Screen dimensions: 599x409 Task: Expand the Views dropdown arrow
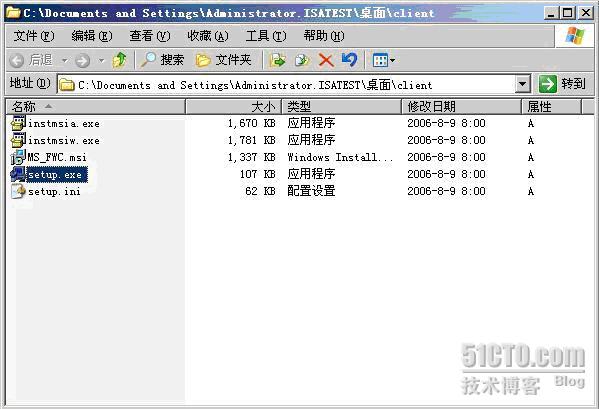click(392, 60)
